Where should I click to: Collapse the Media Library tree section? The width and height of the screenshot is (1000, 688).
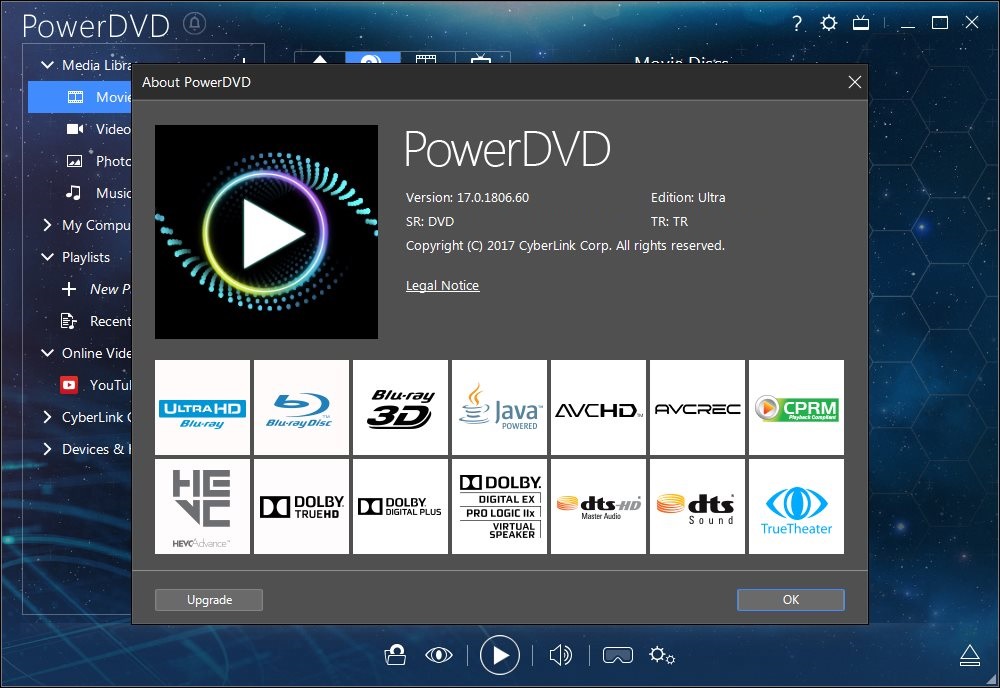pyautogui.click(x=47, y=65)
